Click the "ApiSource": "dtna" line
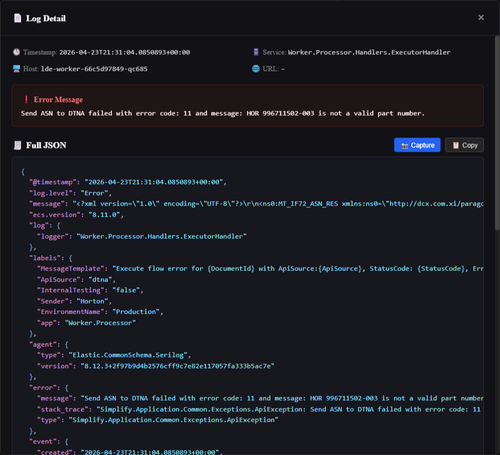Viewport: 500px width, 455px height. pos(76,279)
